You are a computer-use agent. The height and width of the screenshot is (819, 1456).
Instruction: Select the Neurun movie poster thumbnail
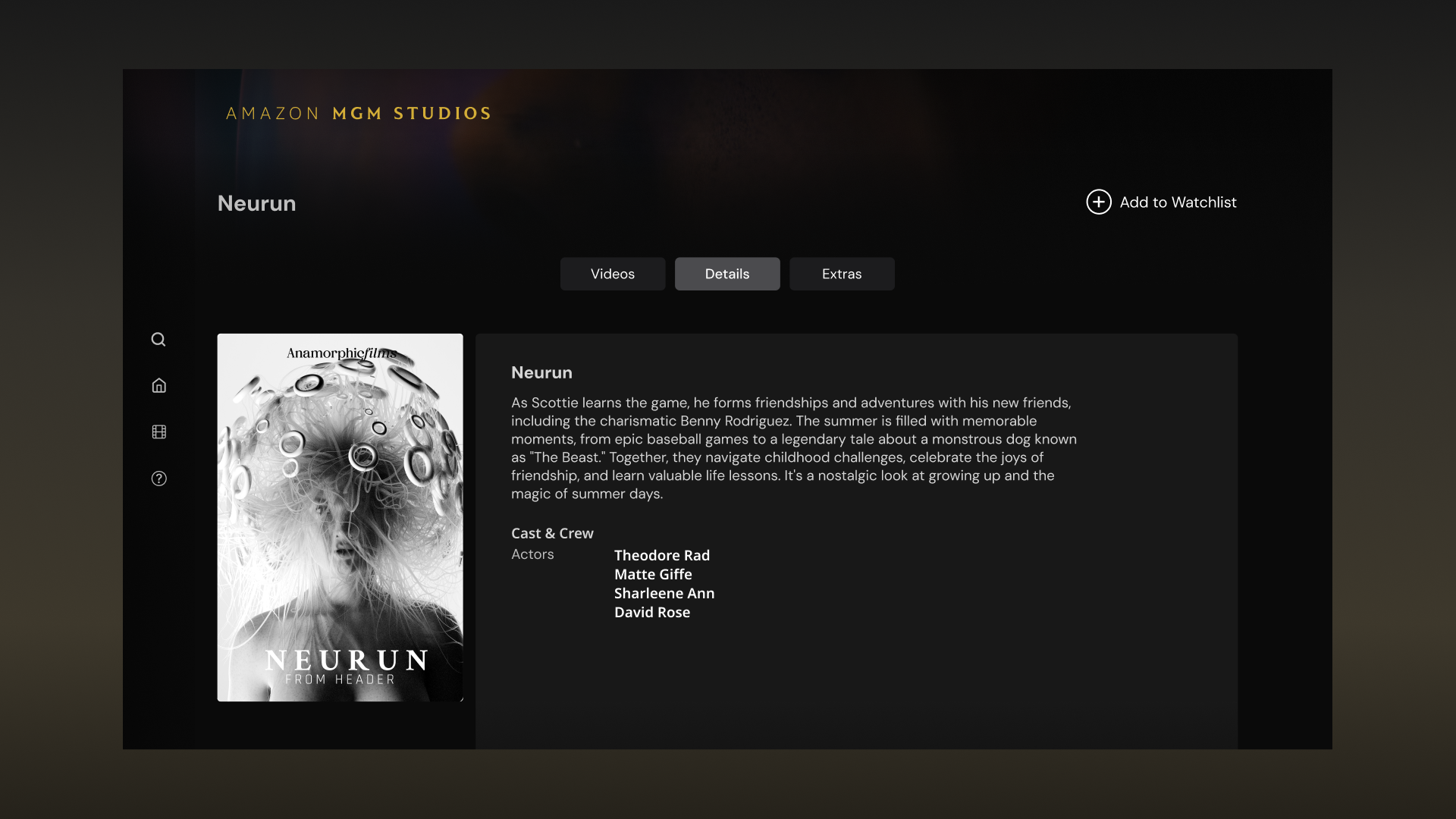340,517
